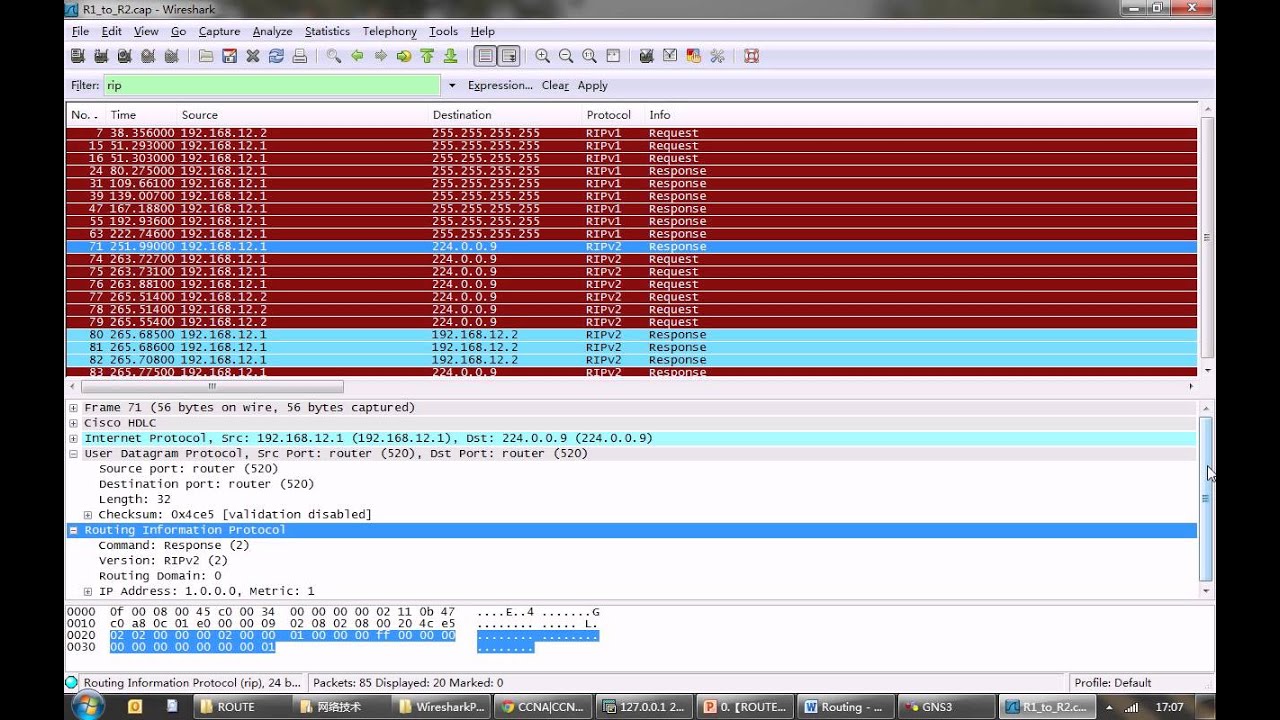Expand the Internet Protocol section
Viewport: 1280px width, 720px height.
[x=74, y=439]
